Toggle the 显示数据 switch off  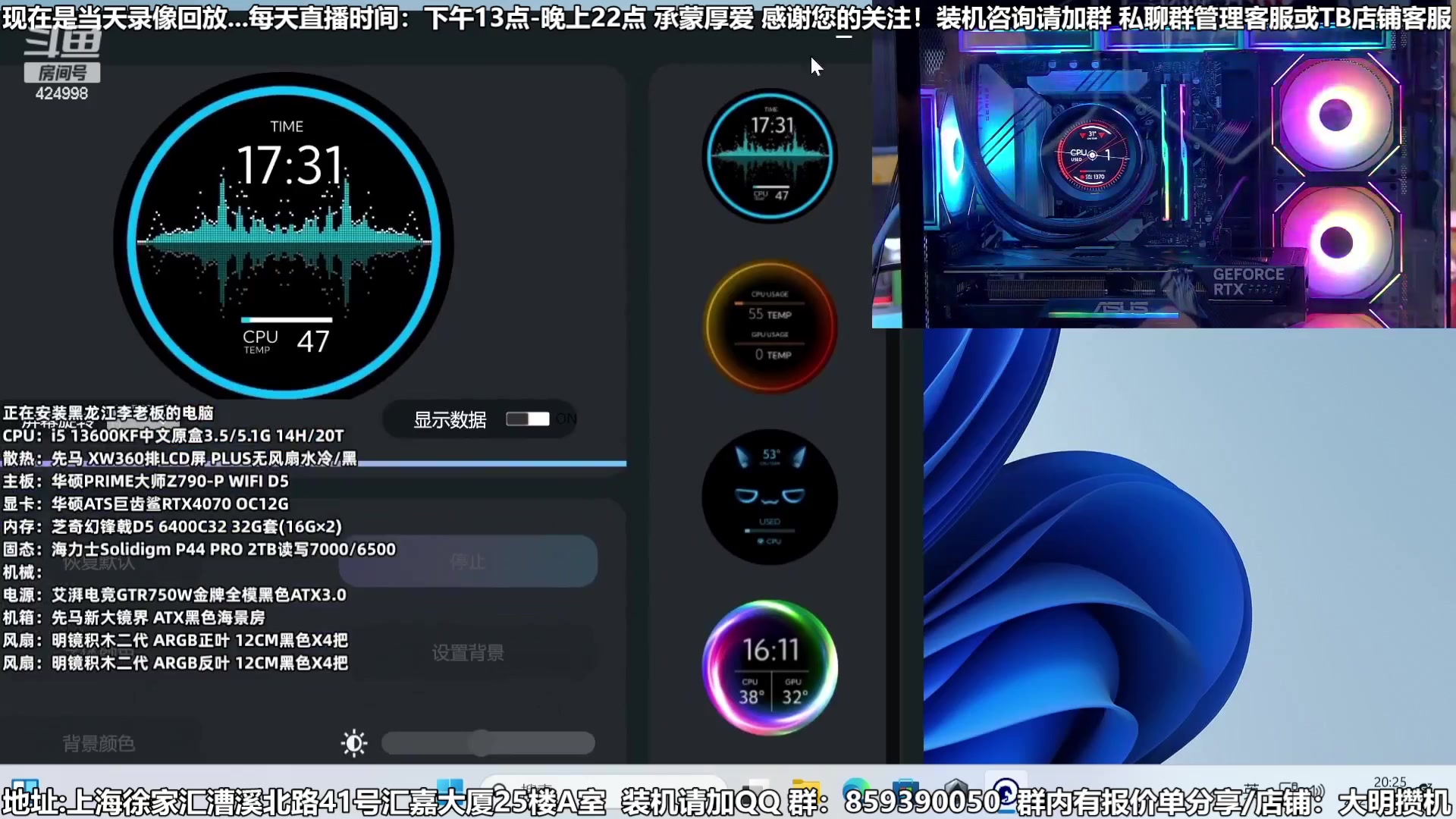point(528,419)
